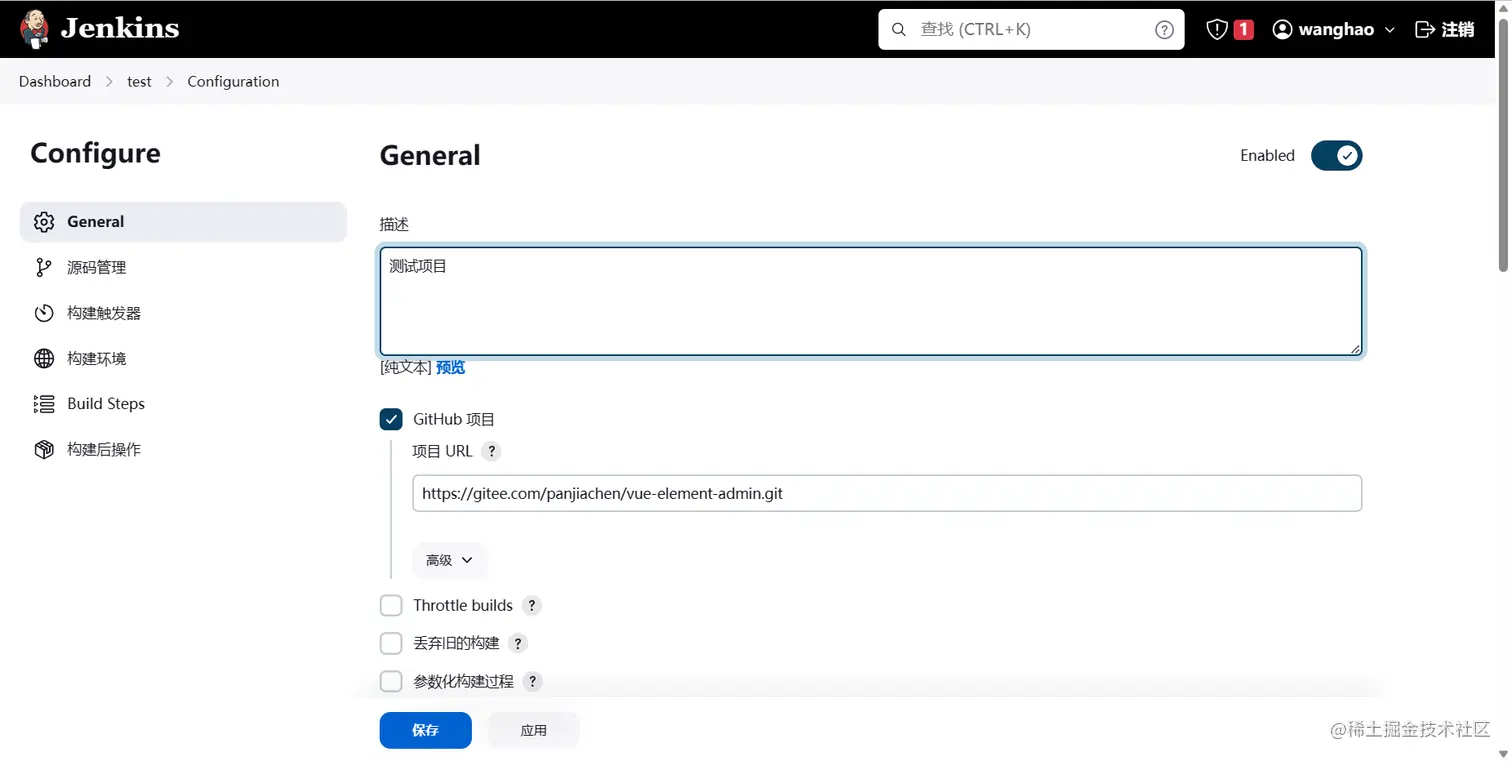Open the wanghao user dropdown chevron
This screenshot has height=761, width=1512.
[x=1390, y=30]
